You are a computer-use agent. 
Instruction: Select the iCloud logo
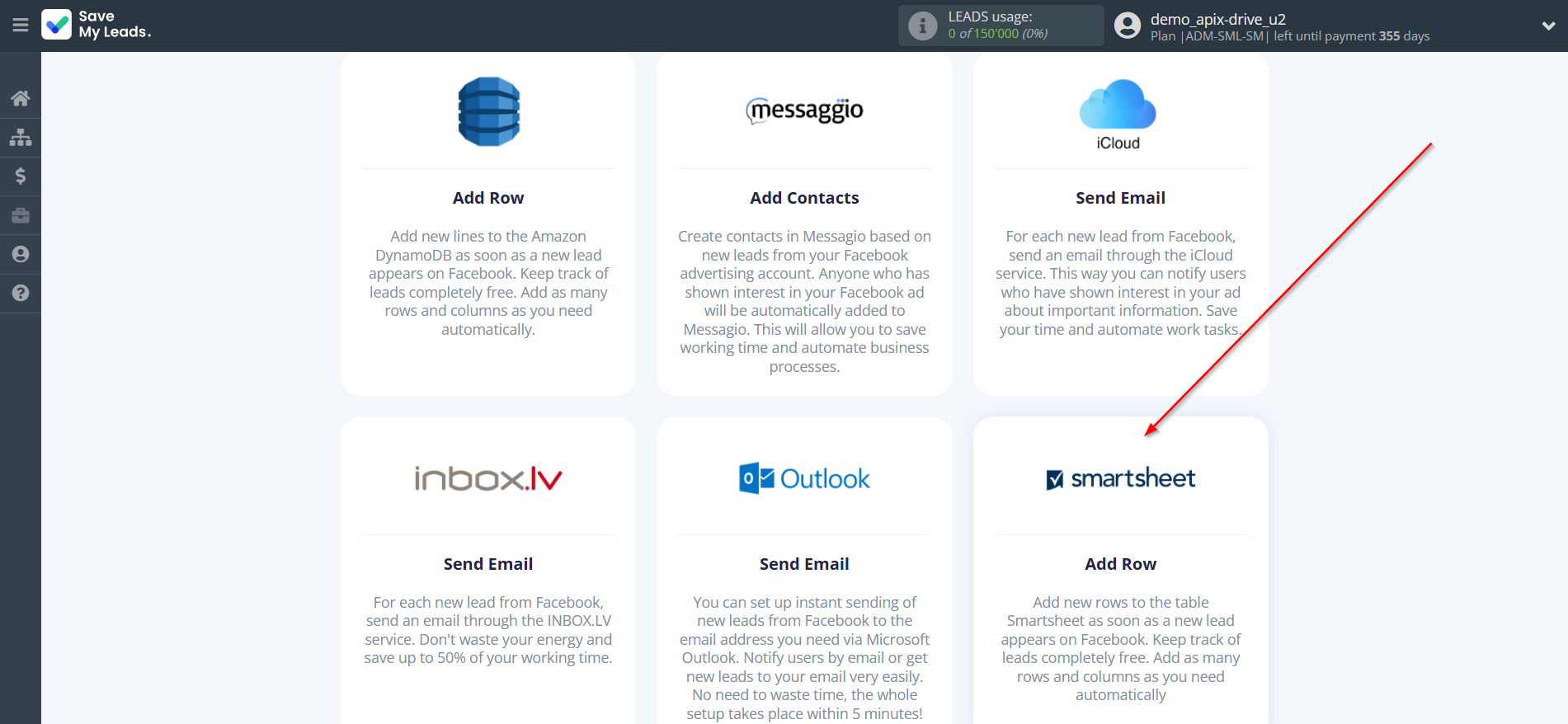point(1118,114)
